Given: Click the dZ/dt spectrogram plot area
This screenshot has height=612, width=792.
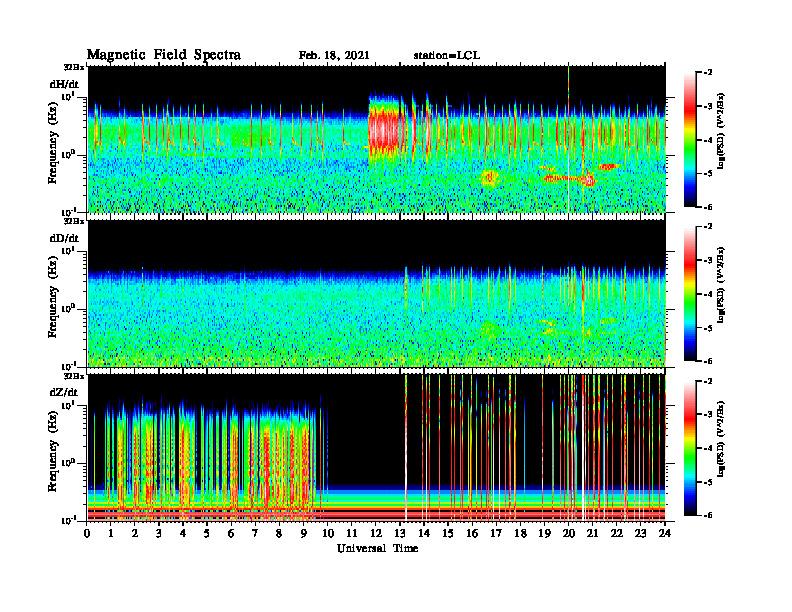Looking at the screenshot, I should click(x=377, y=447).
